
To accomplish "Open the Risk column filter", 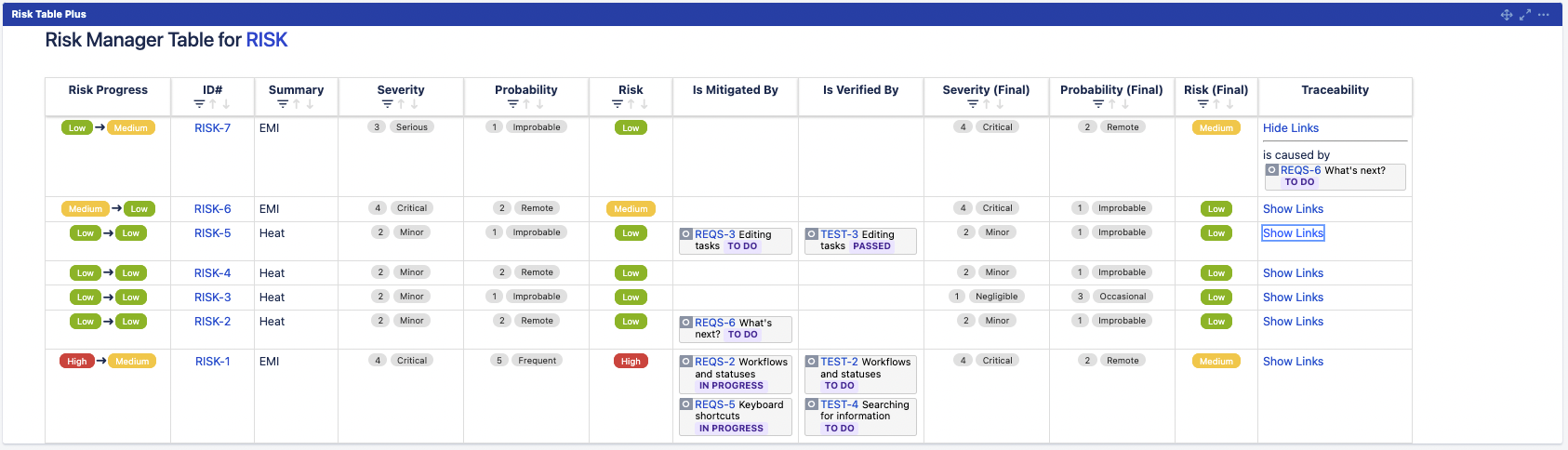I will pyautogui.click(x=618, y=104).
